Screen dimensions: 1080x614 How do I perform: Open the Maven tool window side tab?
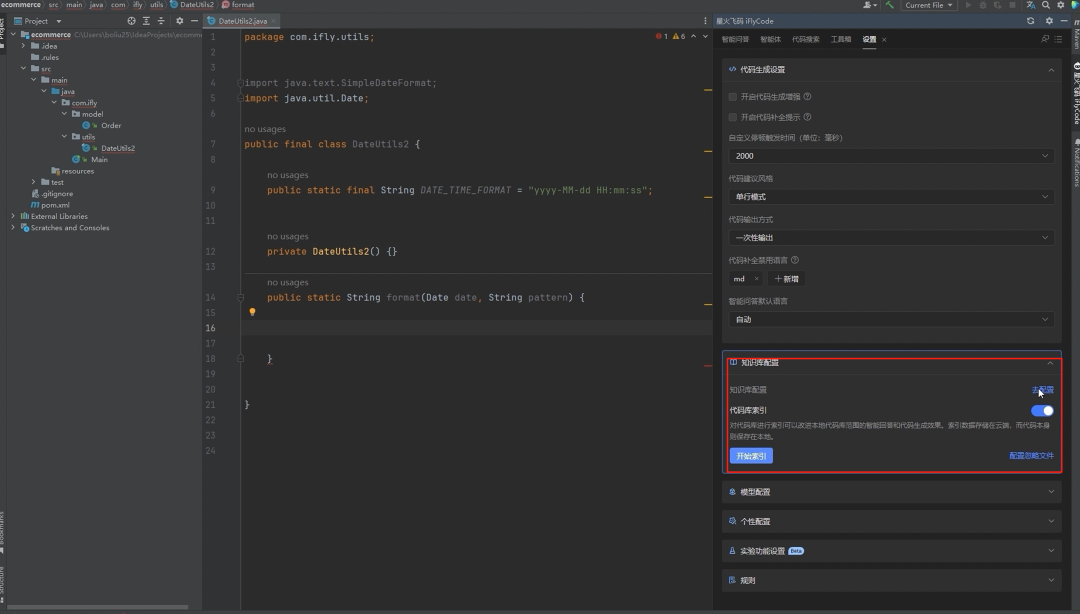(x=1077, y=33)
